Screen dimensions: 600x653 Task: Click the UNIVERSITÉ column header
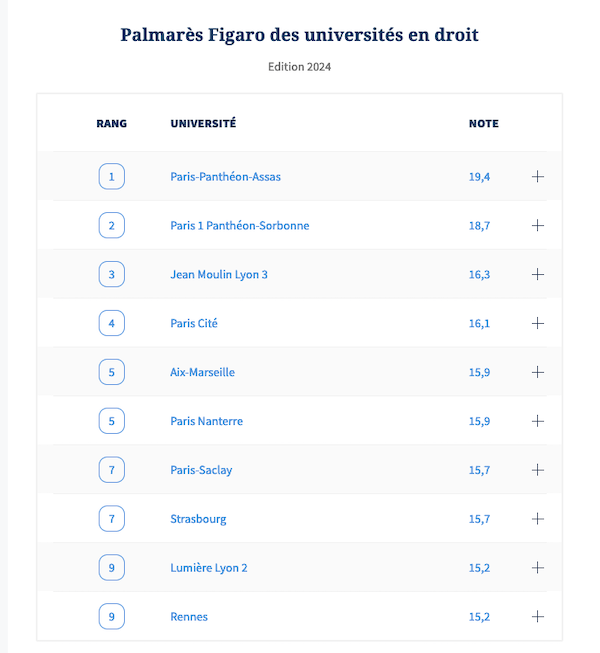(x=203, y=123)
